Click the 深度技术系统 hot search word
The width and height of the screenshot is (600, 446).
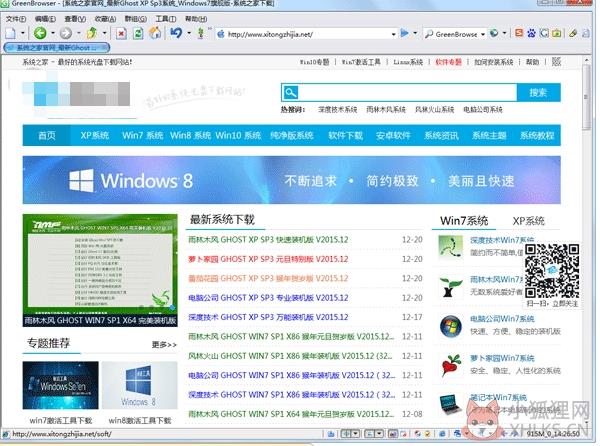click(x=338, y=109)
